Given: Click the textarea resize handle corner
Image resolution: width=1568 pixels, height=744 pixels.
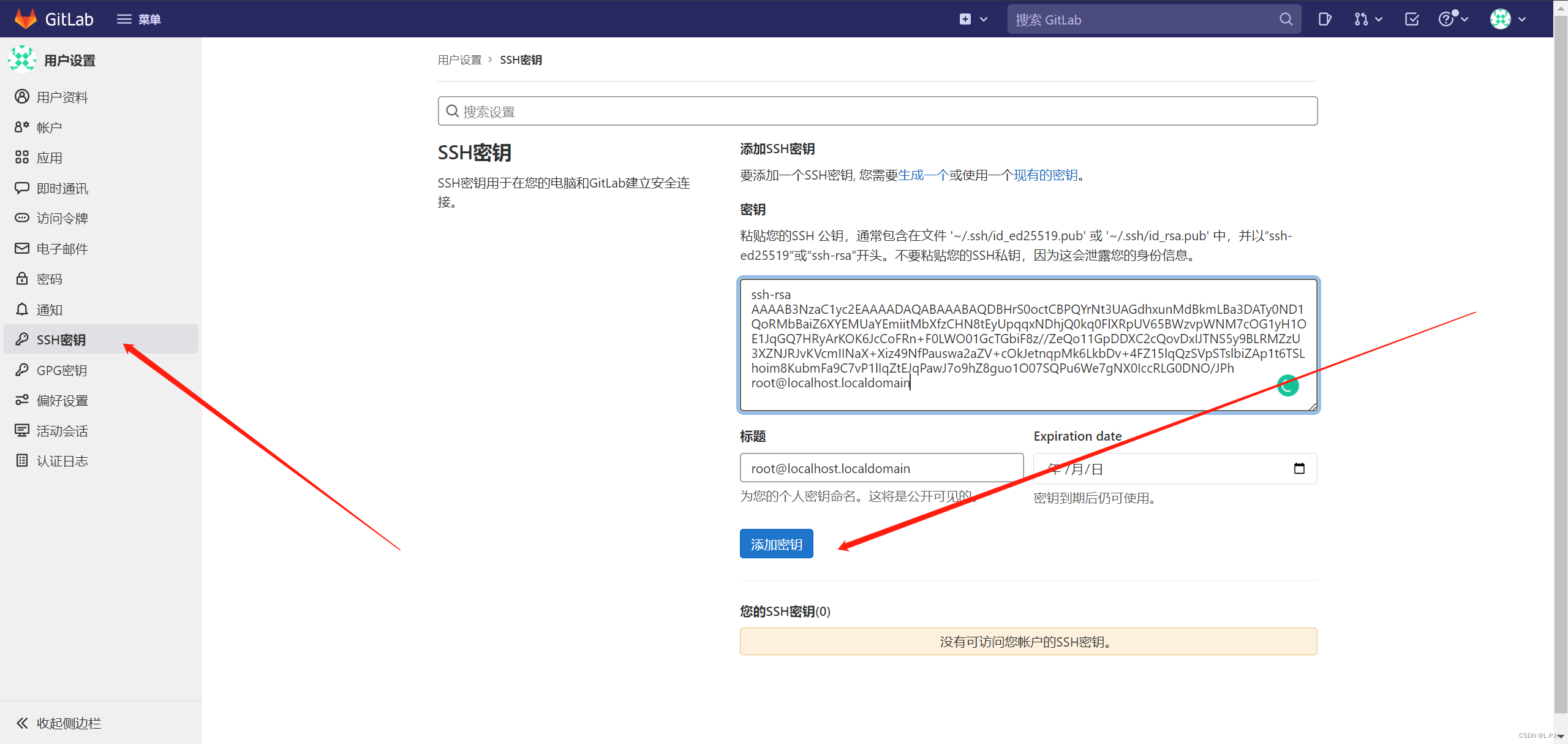Looking at the screenshot, I should [1313, 406].
